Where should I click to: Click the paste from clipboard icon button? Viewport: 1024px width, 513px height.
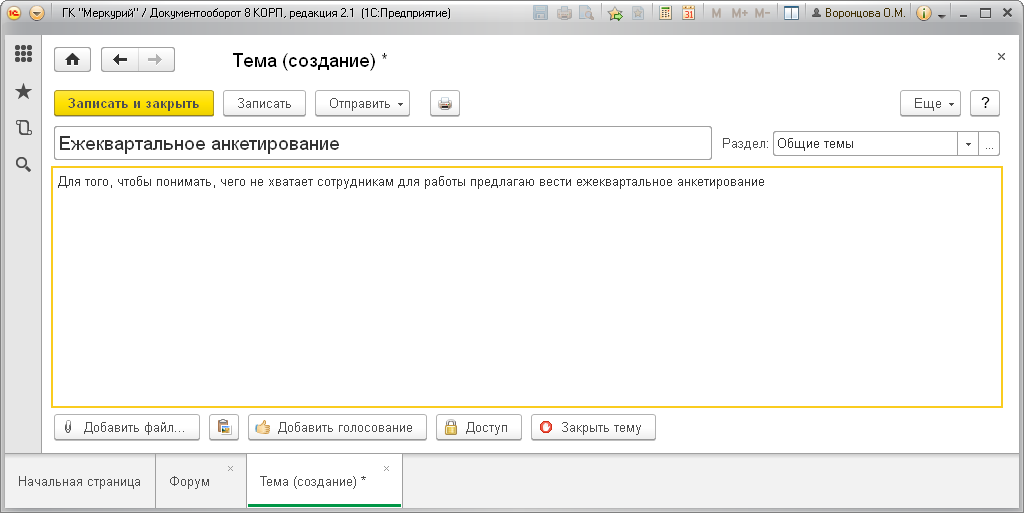click(x=224, y=428)
